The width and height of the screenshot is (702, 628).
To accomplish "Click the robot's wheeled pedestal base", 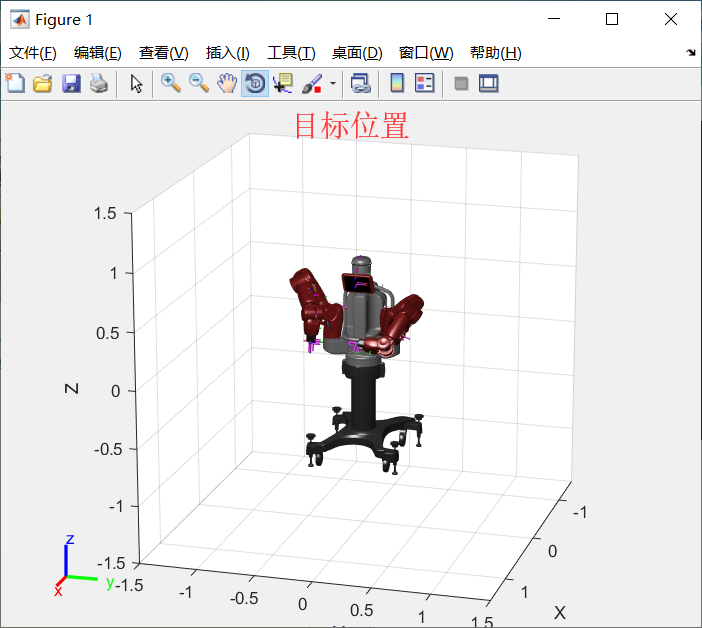I will [364, 441].
